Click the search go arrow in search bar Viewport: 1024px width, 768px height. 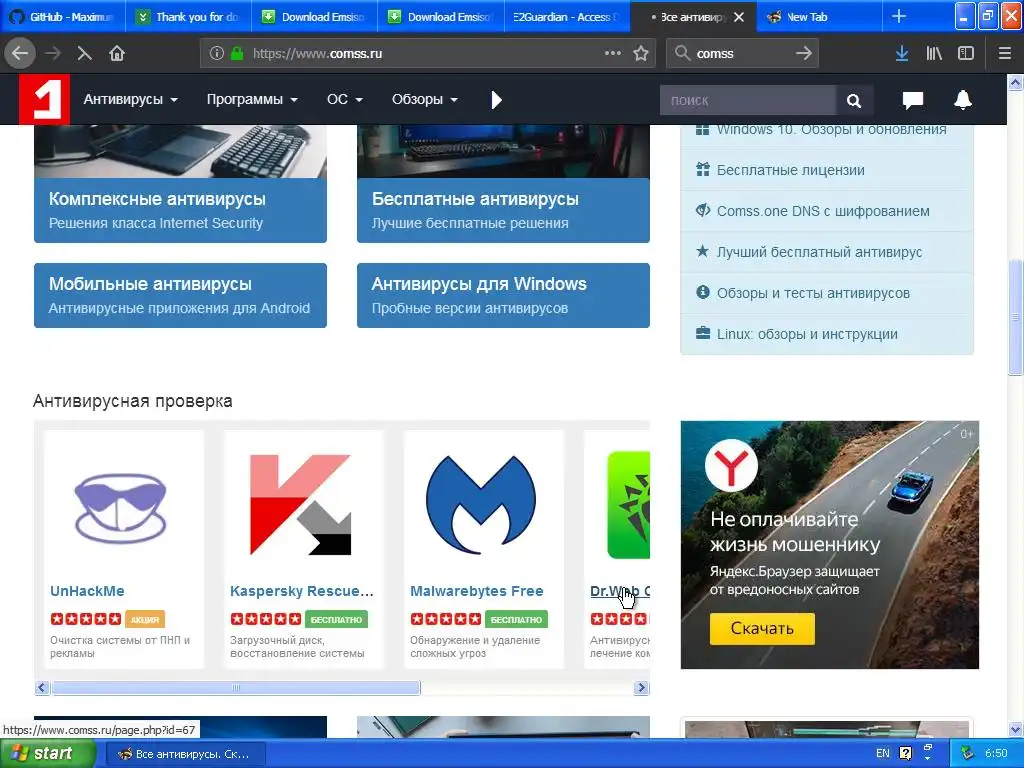point(804,53)
